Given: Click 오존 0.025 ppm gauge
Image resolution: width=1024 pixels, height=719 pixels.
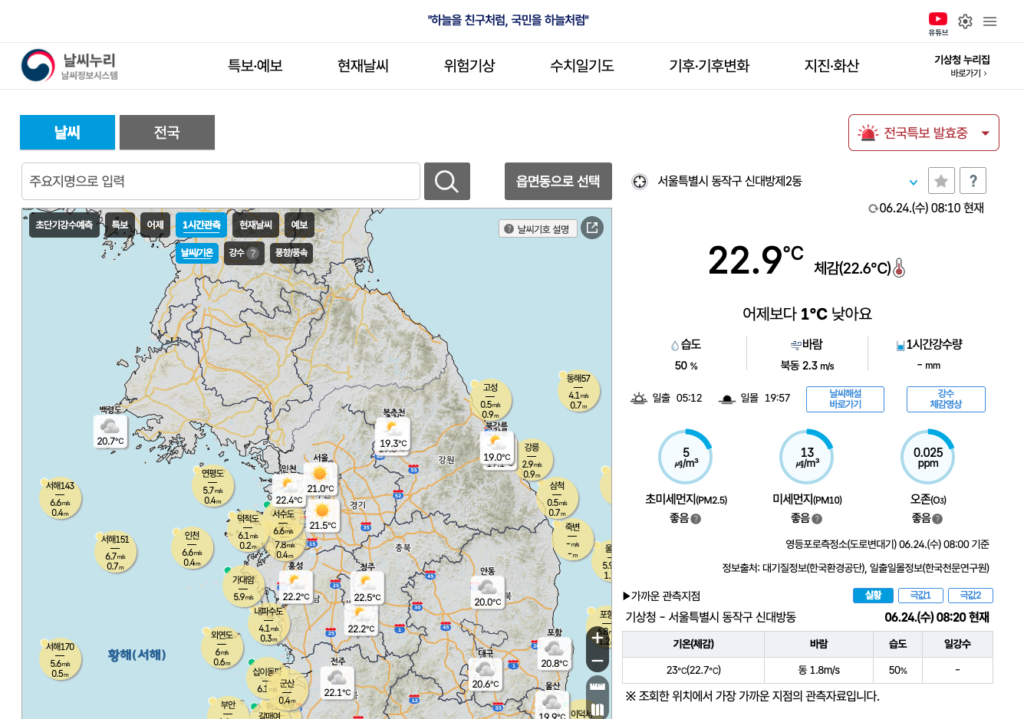Looking at the screenshot, I should pos(928,456).
